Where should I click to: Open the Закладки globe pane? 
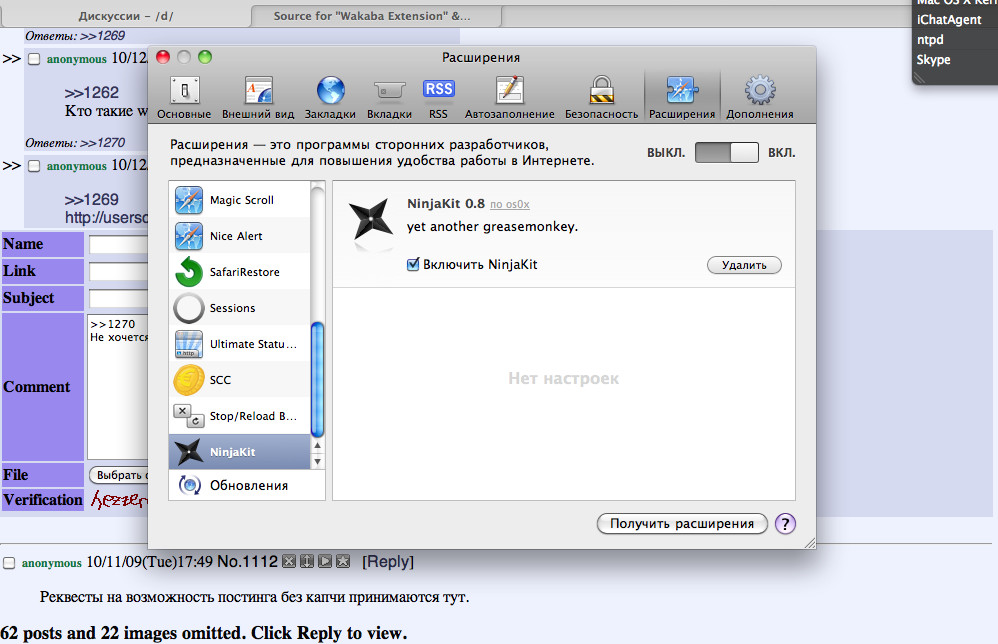(x=330, y=97)
